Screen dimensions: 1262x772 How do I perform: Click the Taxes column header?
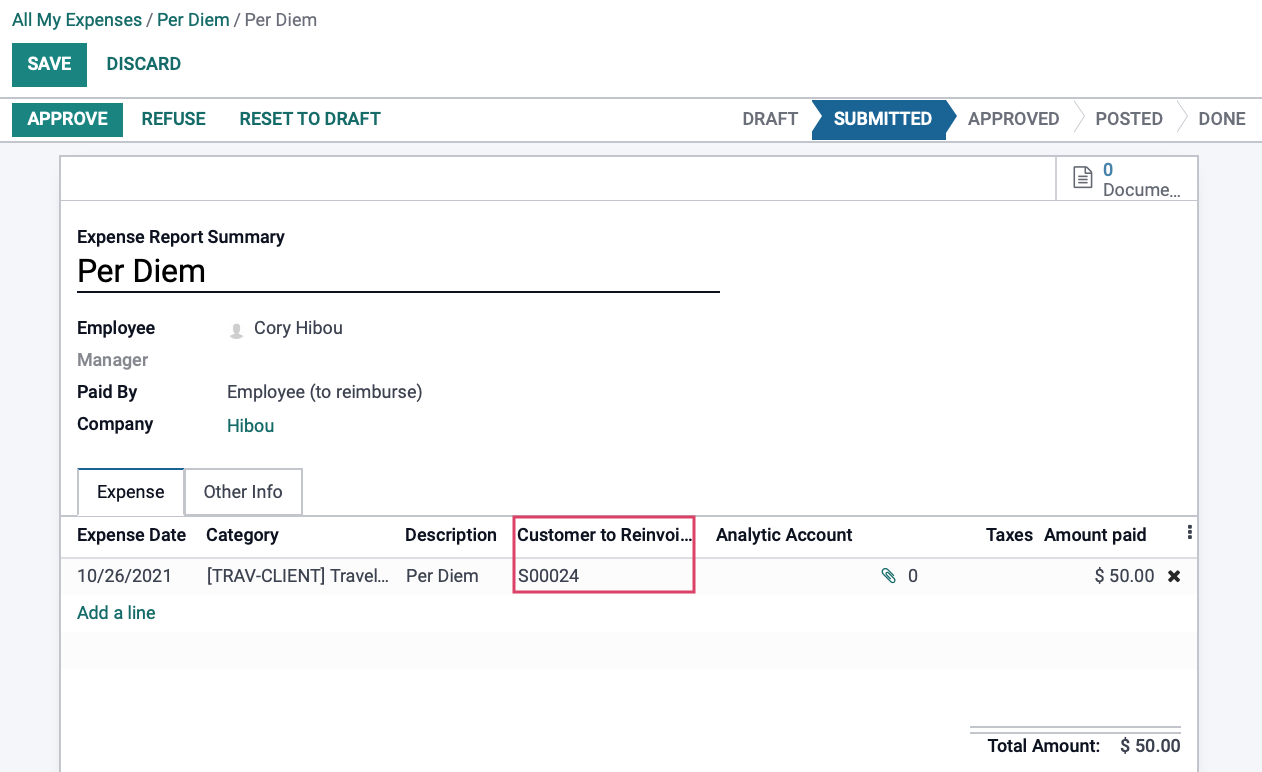(1009, 535)
